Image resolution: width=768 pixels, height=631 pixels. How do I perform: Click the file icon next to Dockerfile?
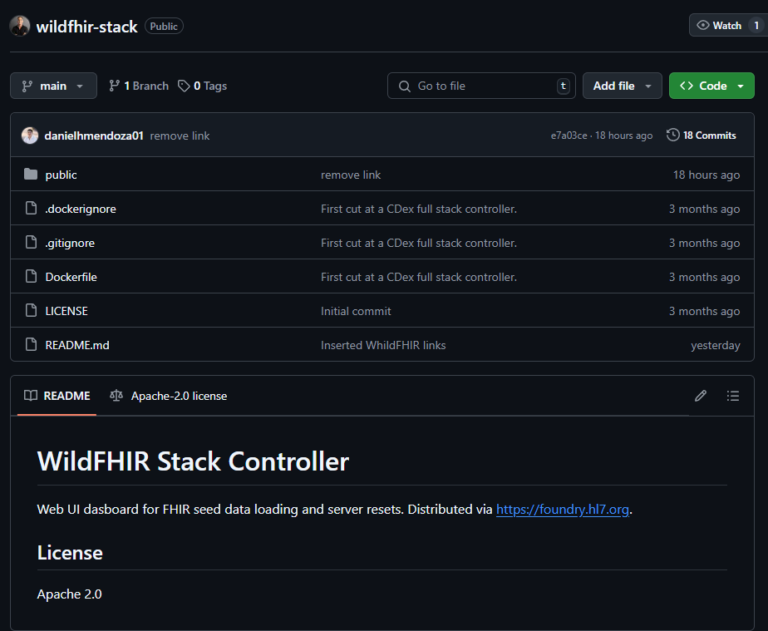pyautogui.click(x=31, y=276)
